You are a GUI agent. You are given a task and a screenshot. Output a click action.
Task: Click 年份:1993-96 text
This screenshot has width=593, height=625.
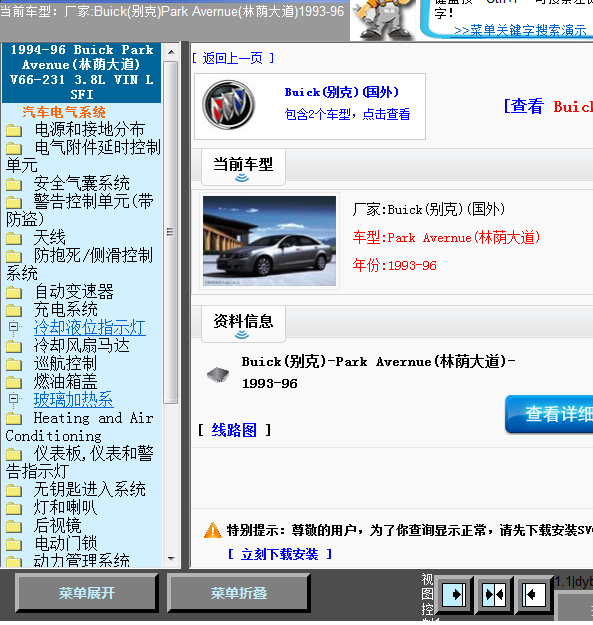click(x=395, y=265)
